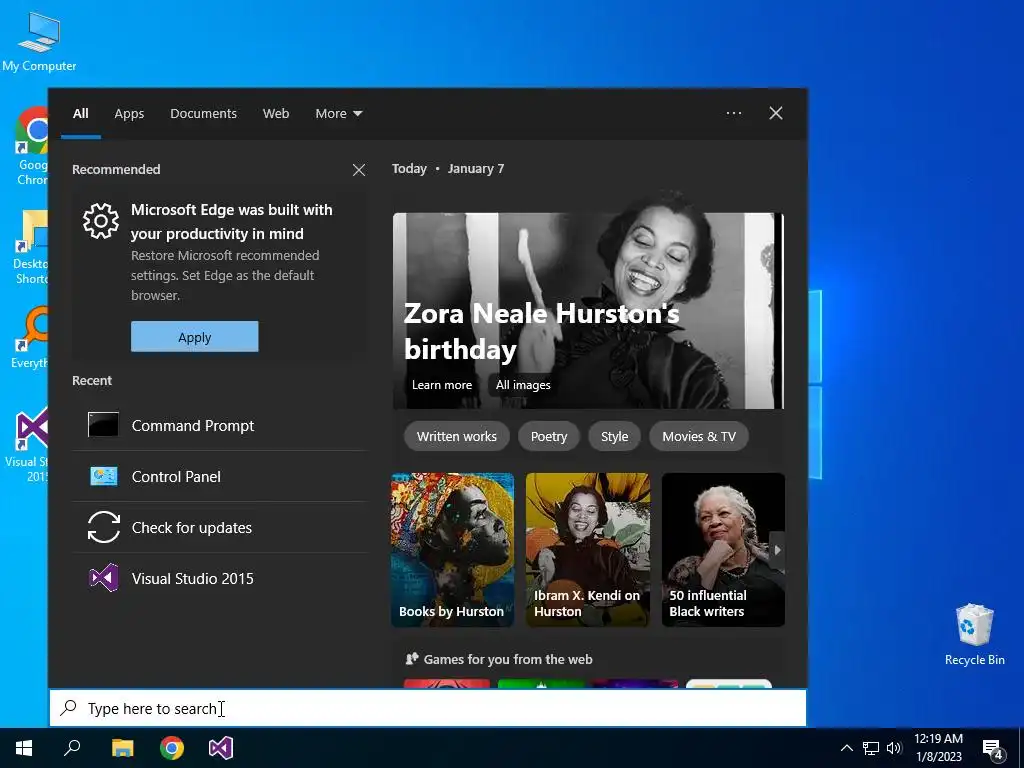Select the Desktop Shortcut folder icon
Screen dimensions: 1024x768
[x=31, y=247]
